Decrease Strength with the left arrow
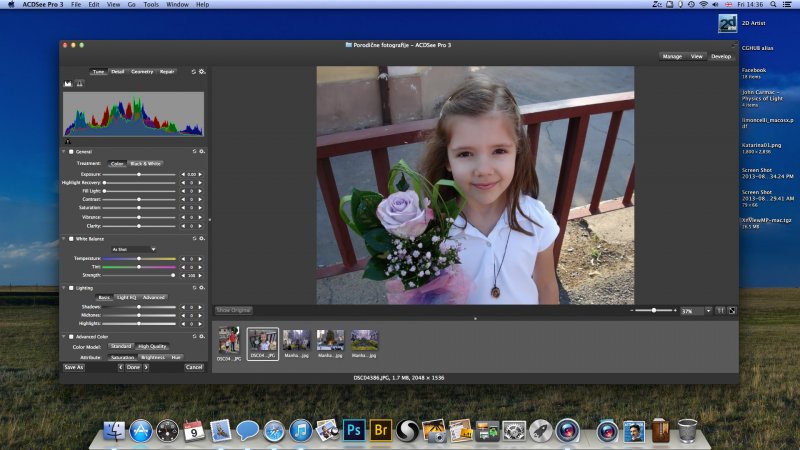This screenshot has width=800, height=450. (183, 276)
